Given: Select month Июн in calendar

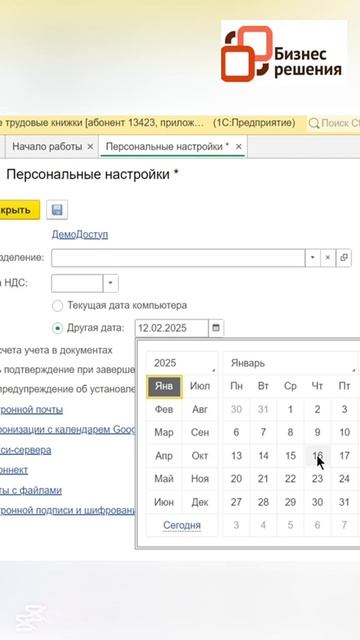Looking at the screenshot, I should pyautogui.click(x=164, y=502).
